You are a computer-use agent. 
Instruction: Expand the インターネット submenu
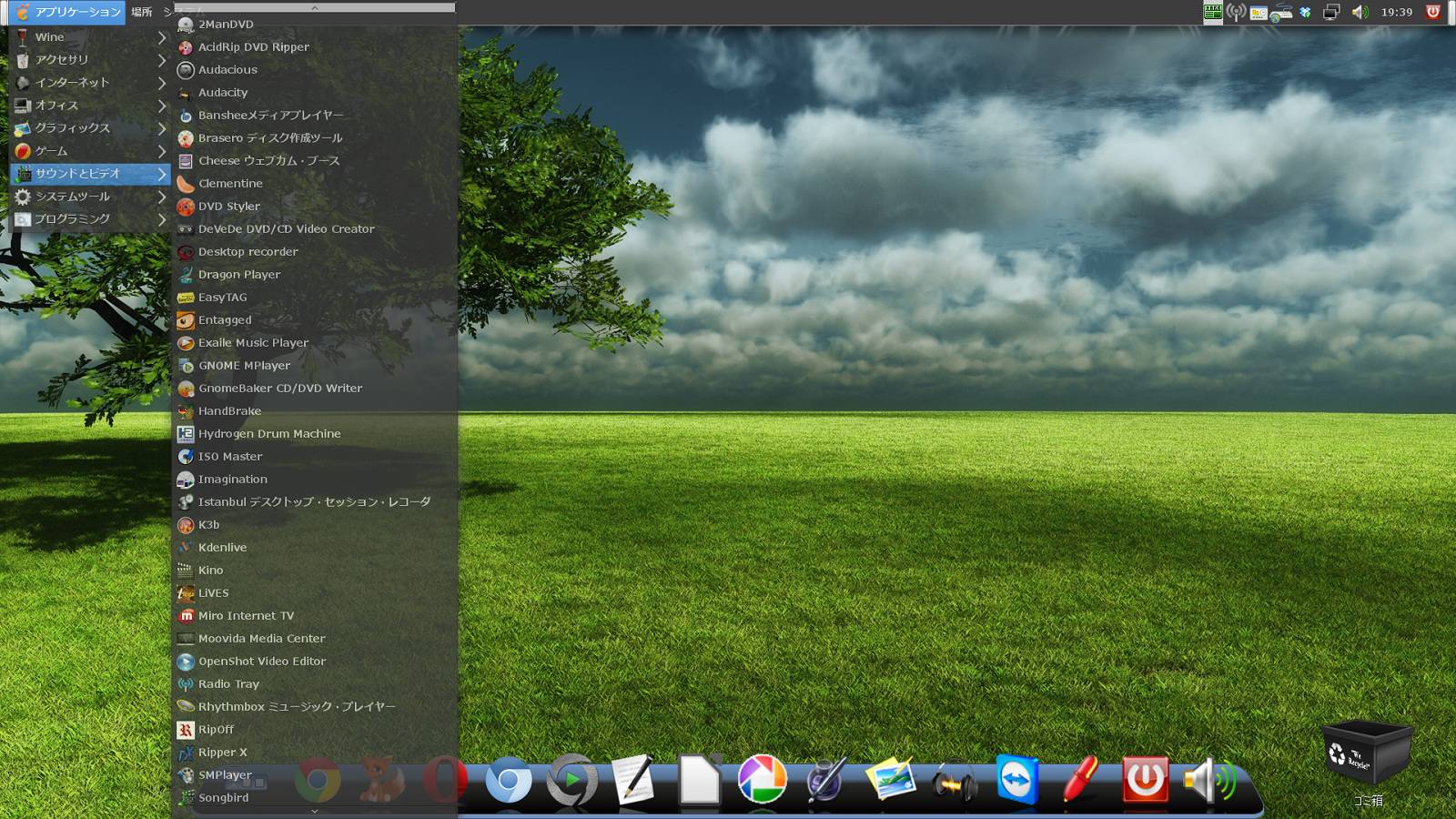[x=90, y=83]
